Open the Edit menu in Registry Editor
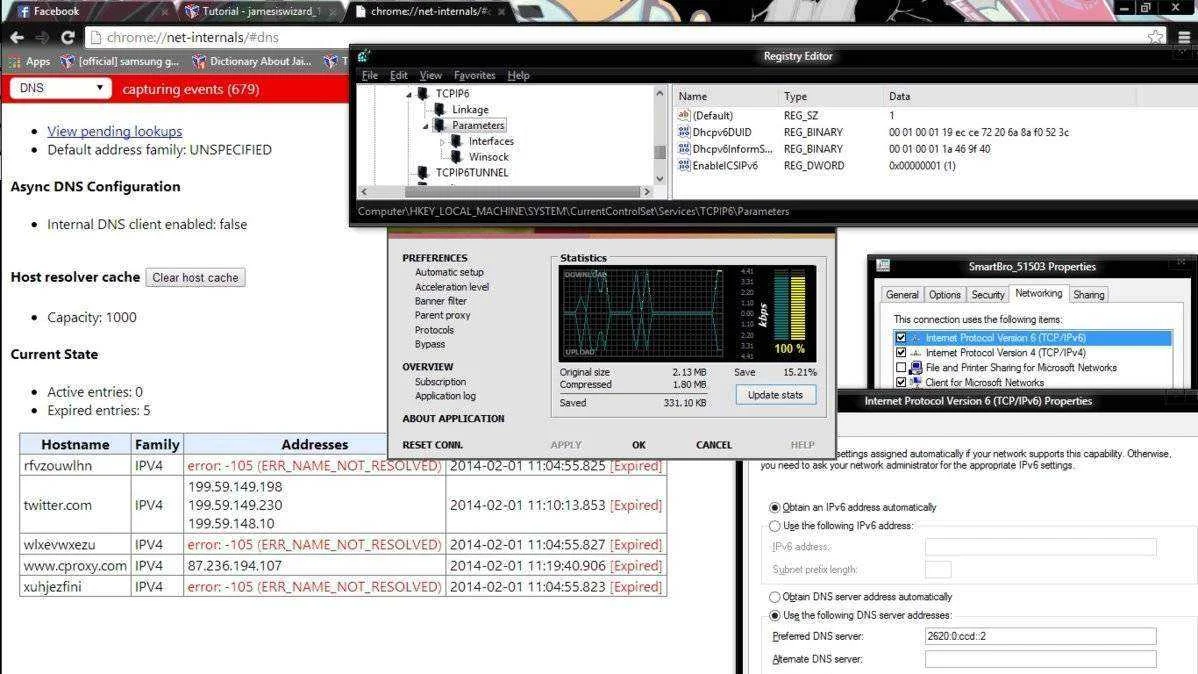 click(399, 75)
